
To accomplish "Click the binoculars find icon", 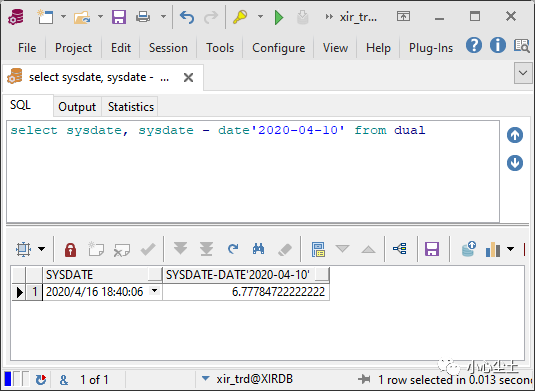I will pos(258,249).
